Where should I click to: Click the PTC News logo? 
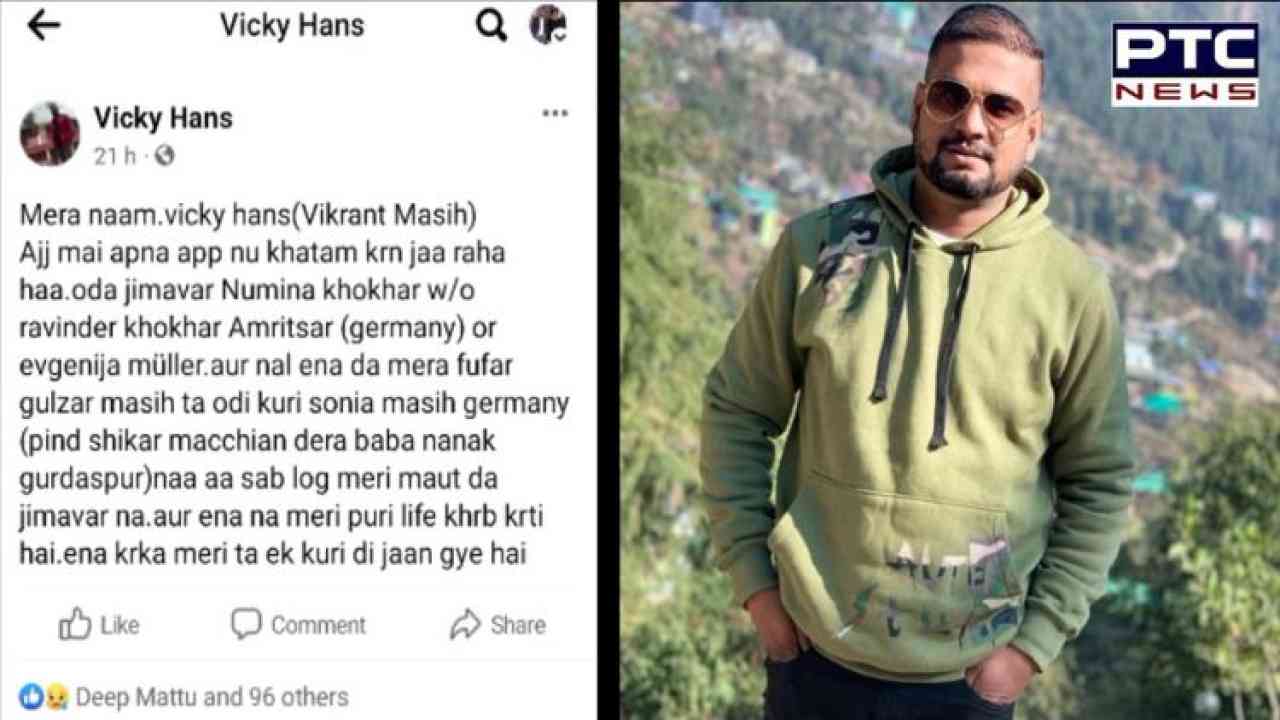point(1185,64)
